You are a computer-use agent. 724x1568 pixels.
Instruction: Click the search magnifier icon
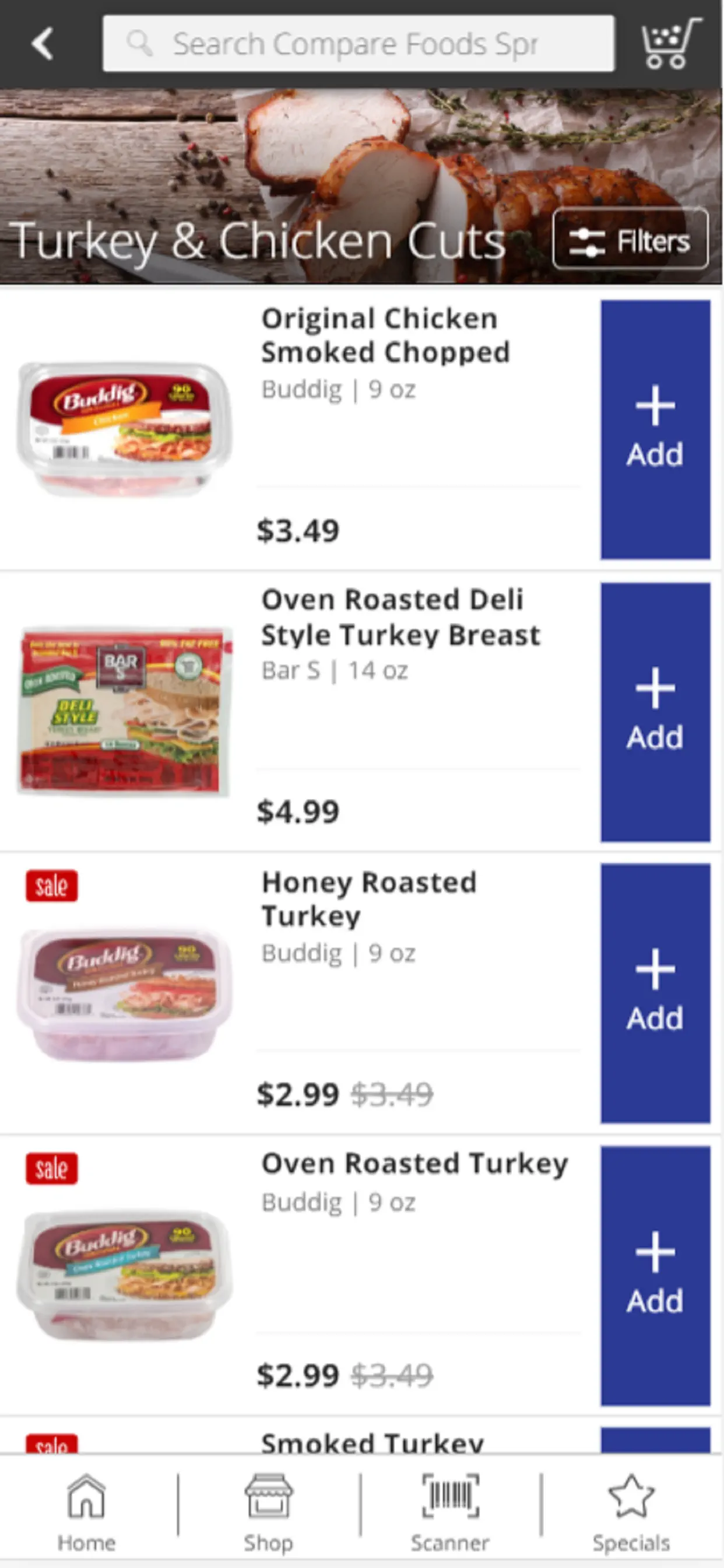139,44
